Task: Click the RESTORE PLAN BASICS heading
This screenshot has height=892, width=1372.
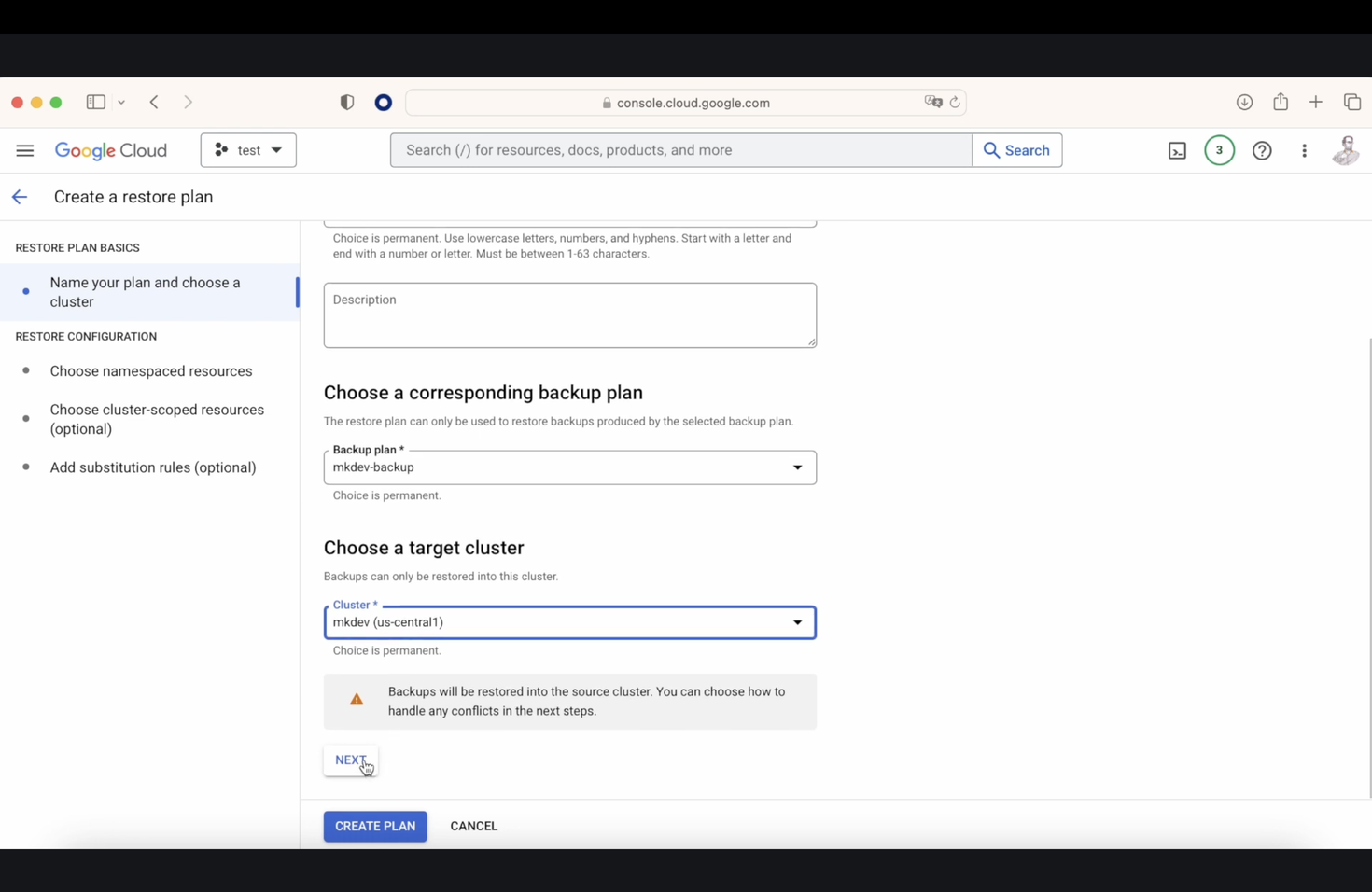Action: click(x=77, y=248)
